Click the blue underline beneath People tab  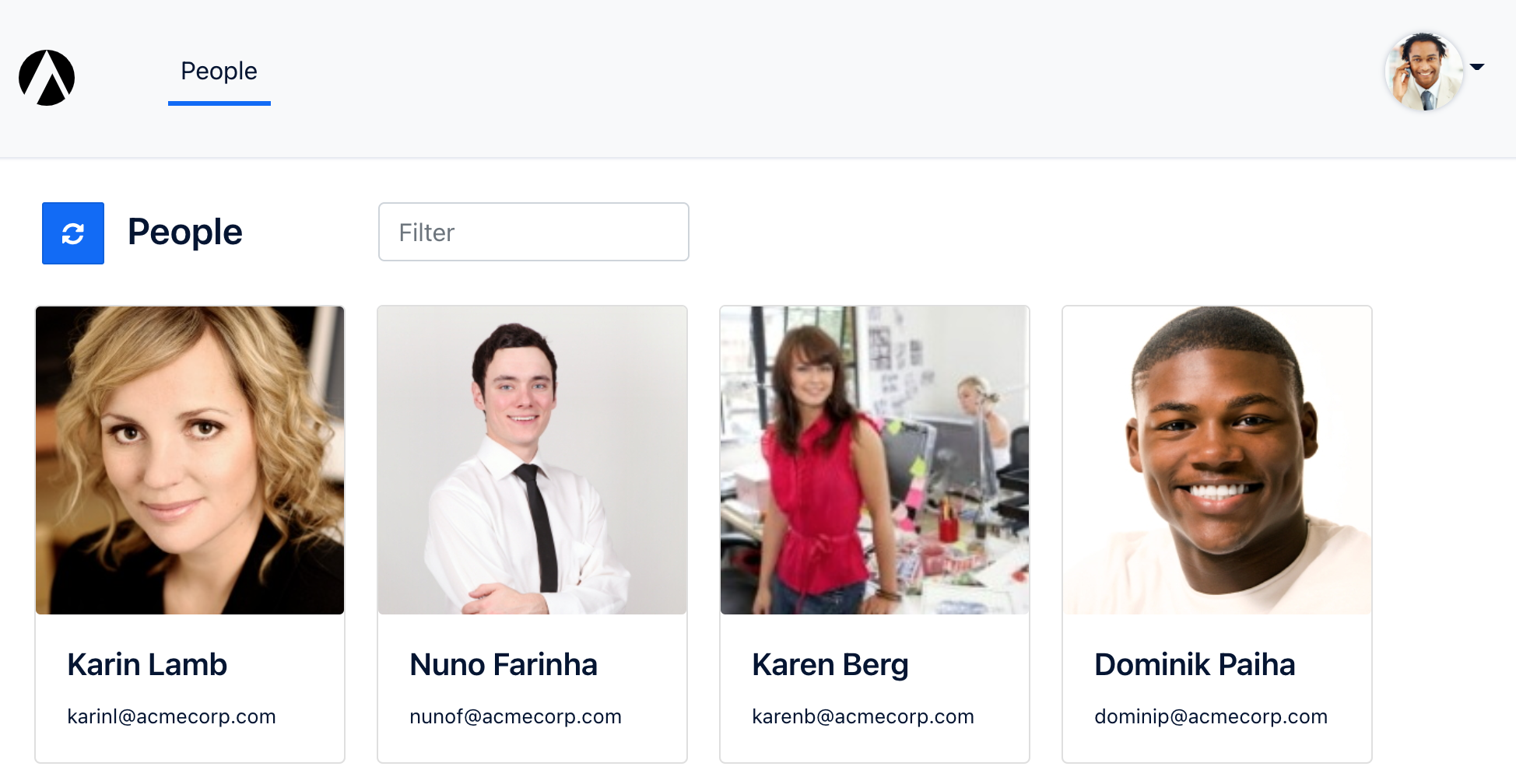pyautogui.click(x=219, y=103)
